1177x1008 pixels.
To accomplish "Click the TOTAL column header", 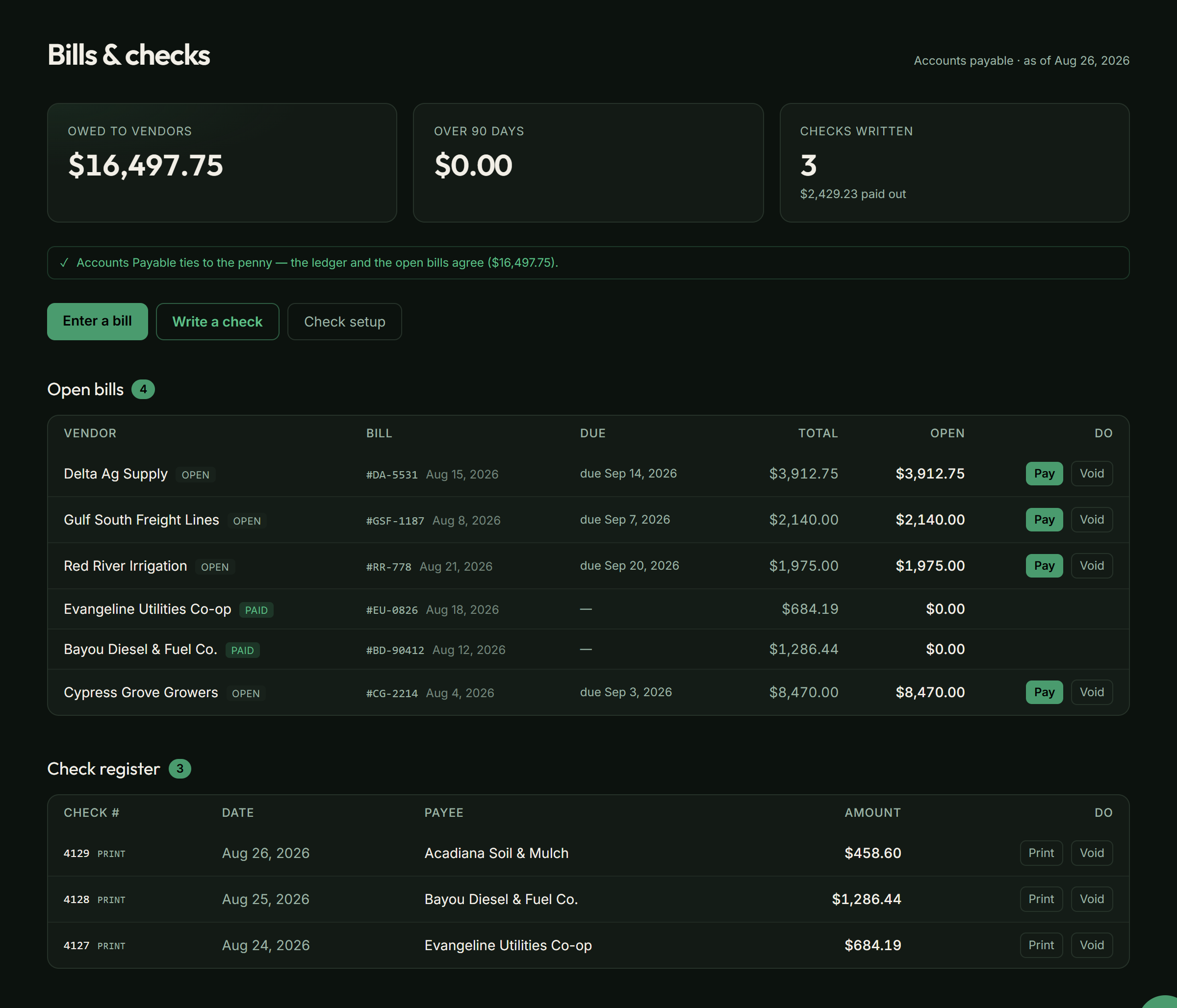I will (x=818, y=433).
